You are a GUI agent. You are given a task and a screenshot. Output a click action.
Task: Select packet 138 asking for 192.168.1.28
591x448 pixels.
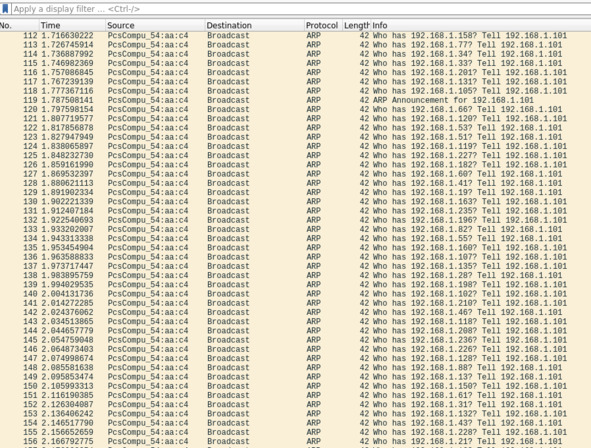coord(296,275)
